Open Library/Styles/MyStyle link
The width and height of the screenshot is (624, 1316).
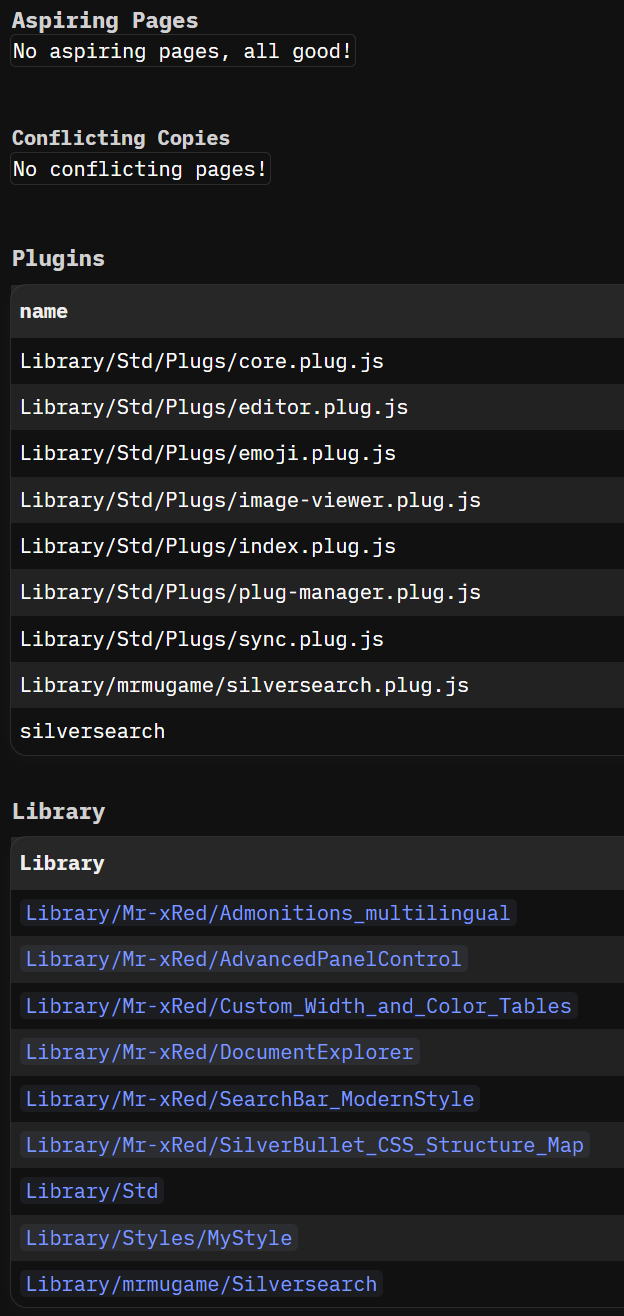pos(159,1238)
